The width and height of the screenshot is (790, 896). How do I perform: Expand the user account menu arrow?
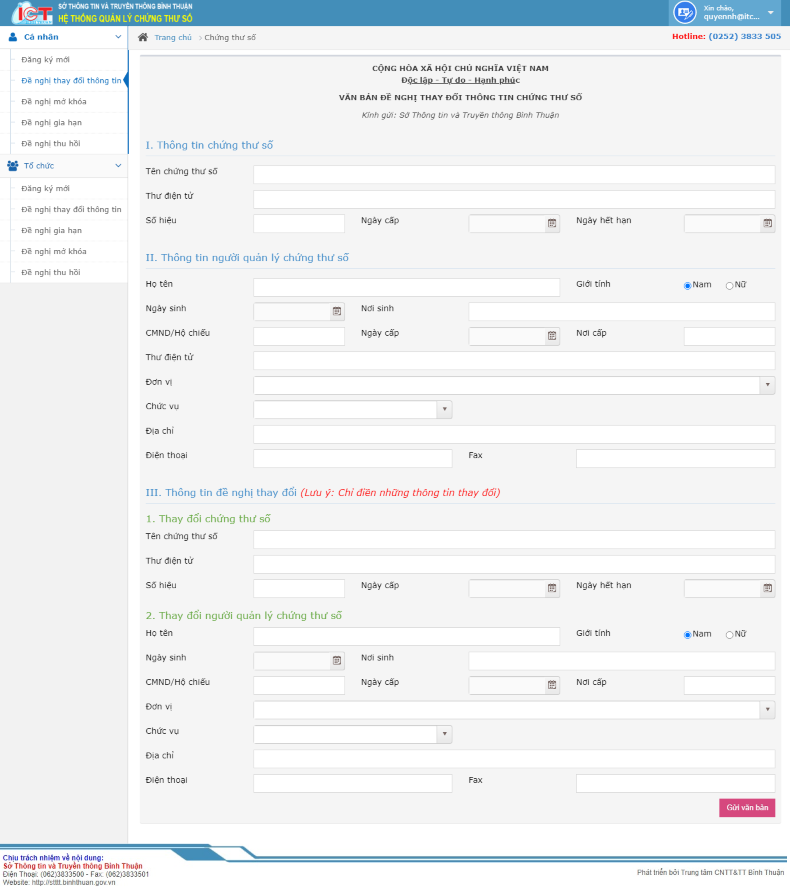(770, 13)
